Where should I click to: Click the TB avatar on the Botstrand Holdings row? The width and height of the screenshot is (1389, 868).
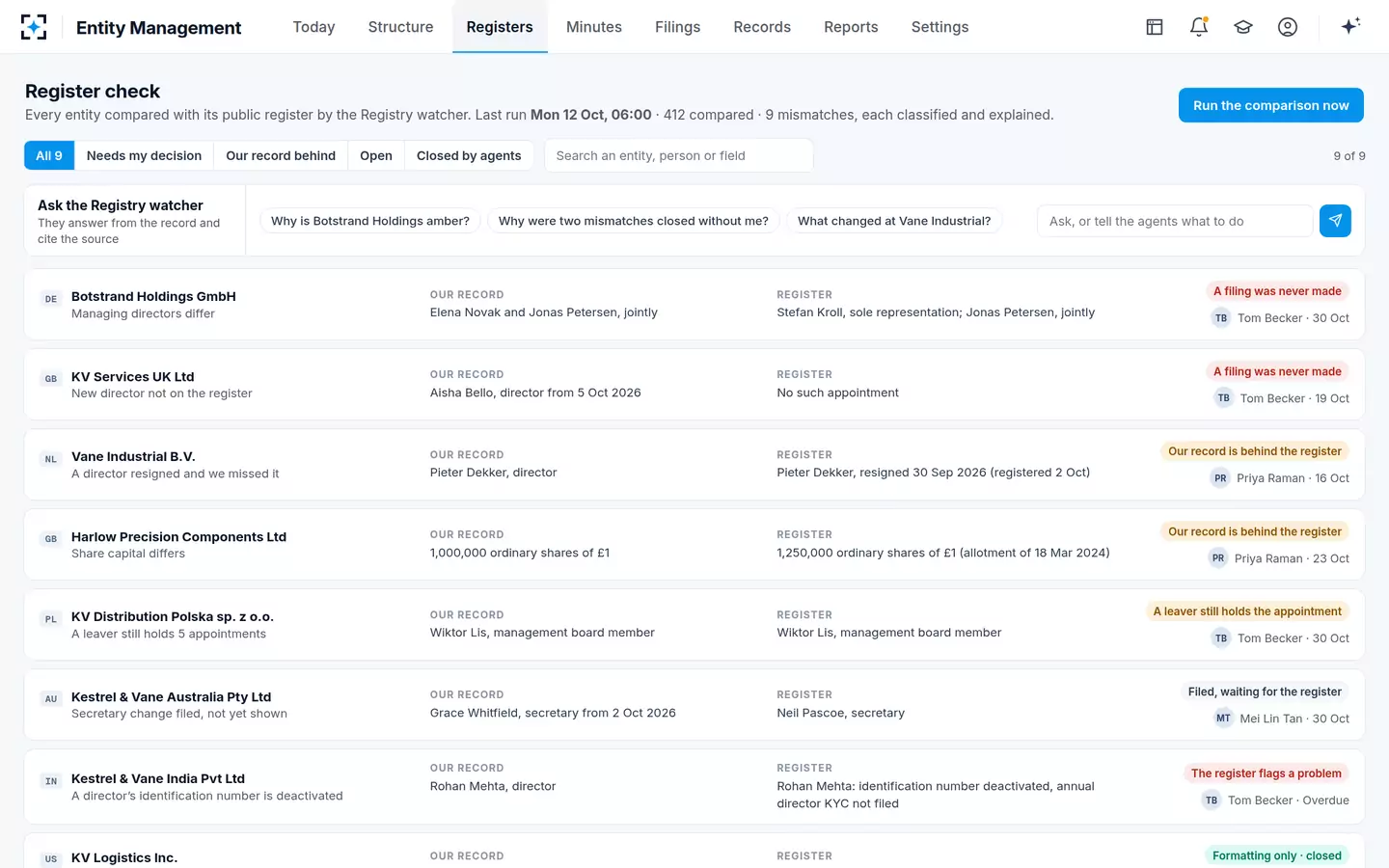(x=1221, y=318)
